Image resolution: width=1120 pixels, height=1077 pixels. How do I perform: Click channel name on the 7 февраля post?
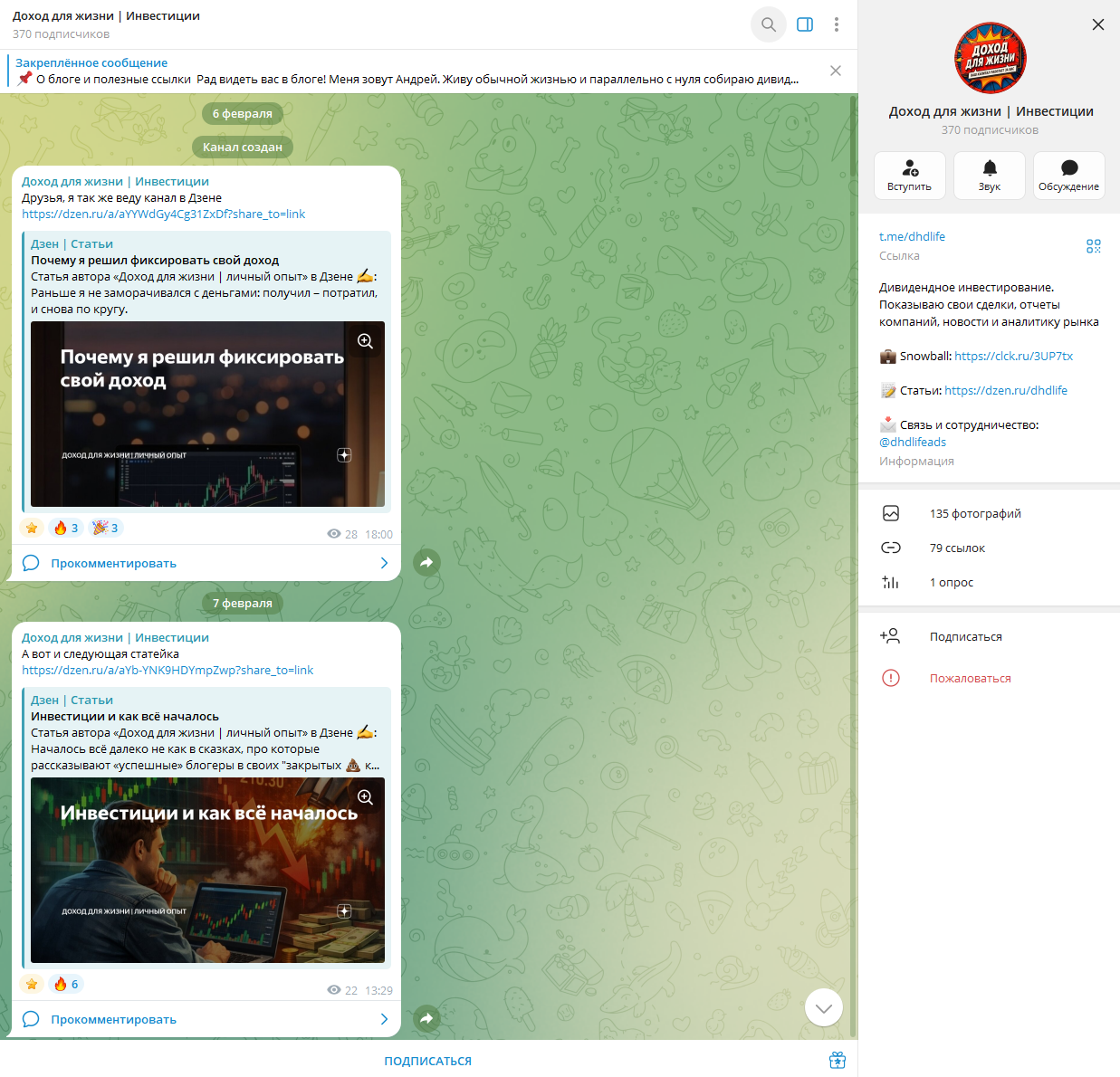point(116,638)
